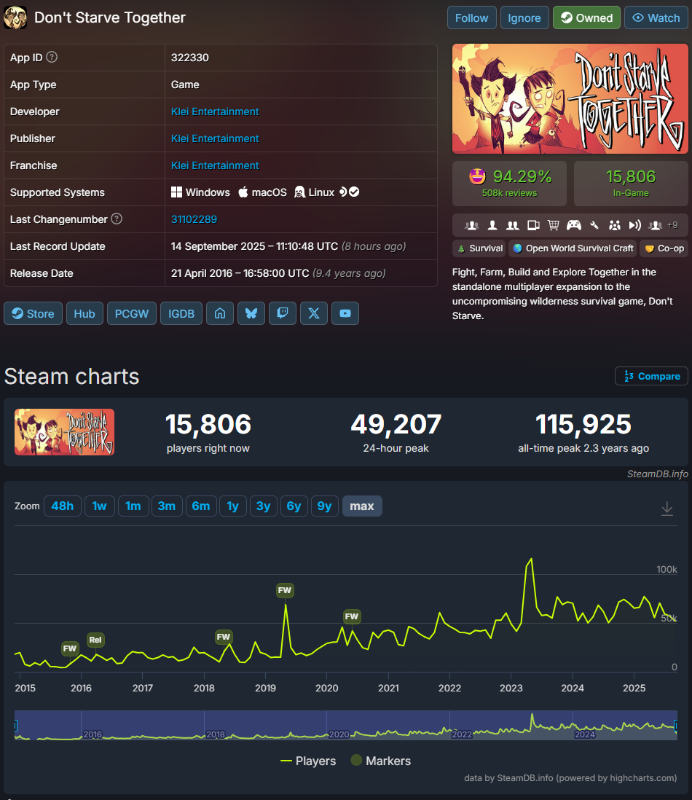This screenshot has height=800, width=692.
Task: Click the chart download icon
Action: [668, 508]
